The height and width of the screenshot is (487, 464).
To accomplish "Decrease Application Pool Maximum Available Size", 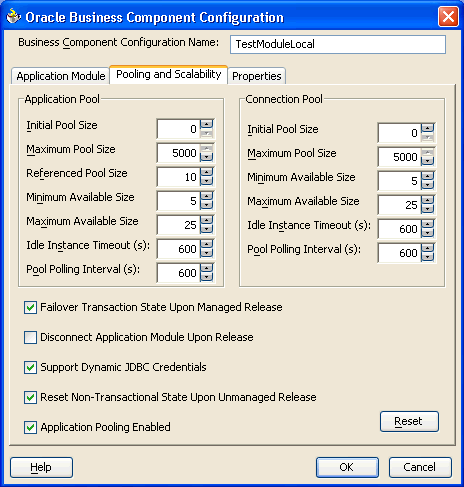I will 207,229.
